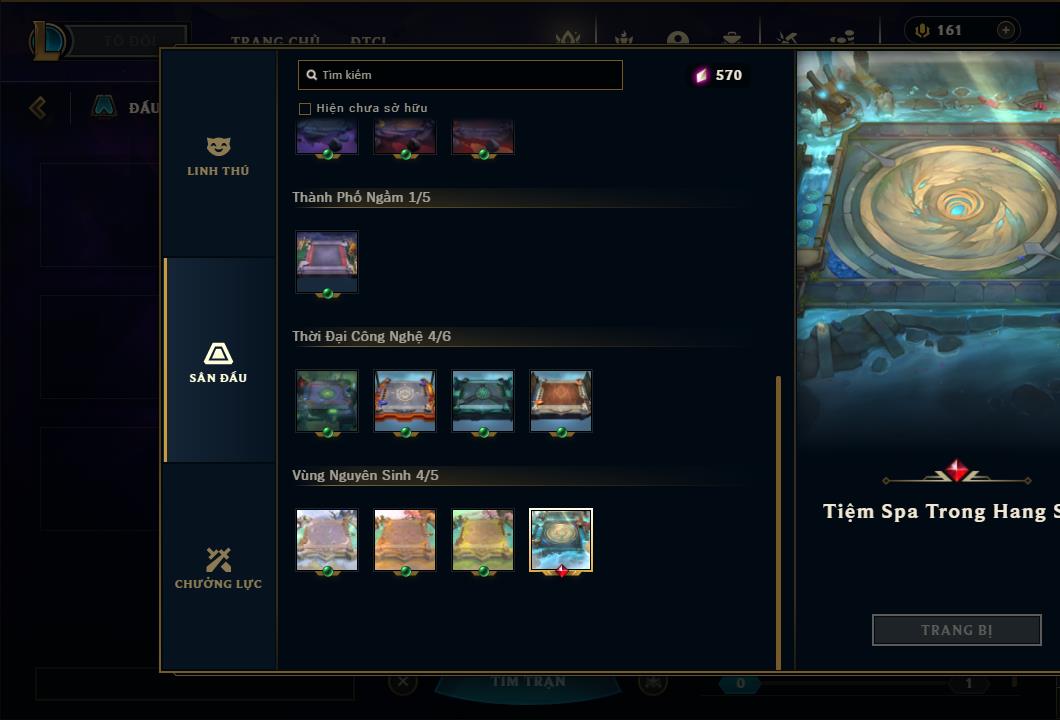Choose the first Vùng Nguyên Sinh arena

click(x=327, y=541)
